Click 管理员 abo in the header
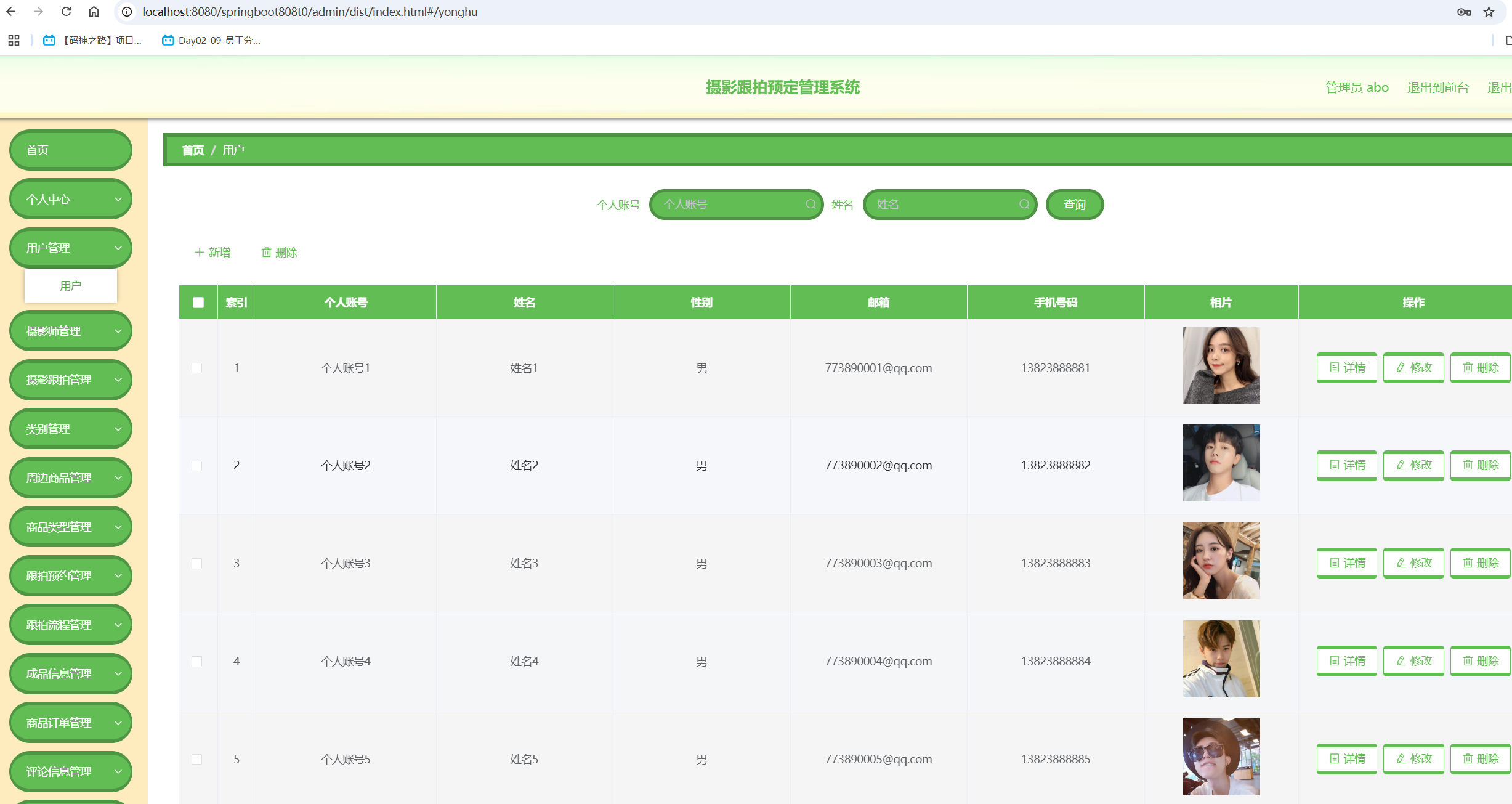 coord(1357,87)
